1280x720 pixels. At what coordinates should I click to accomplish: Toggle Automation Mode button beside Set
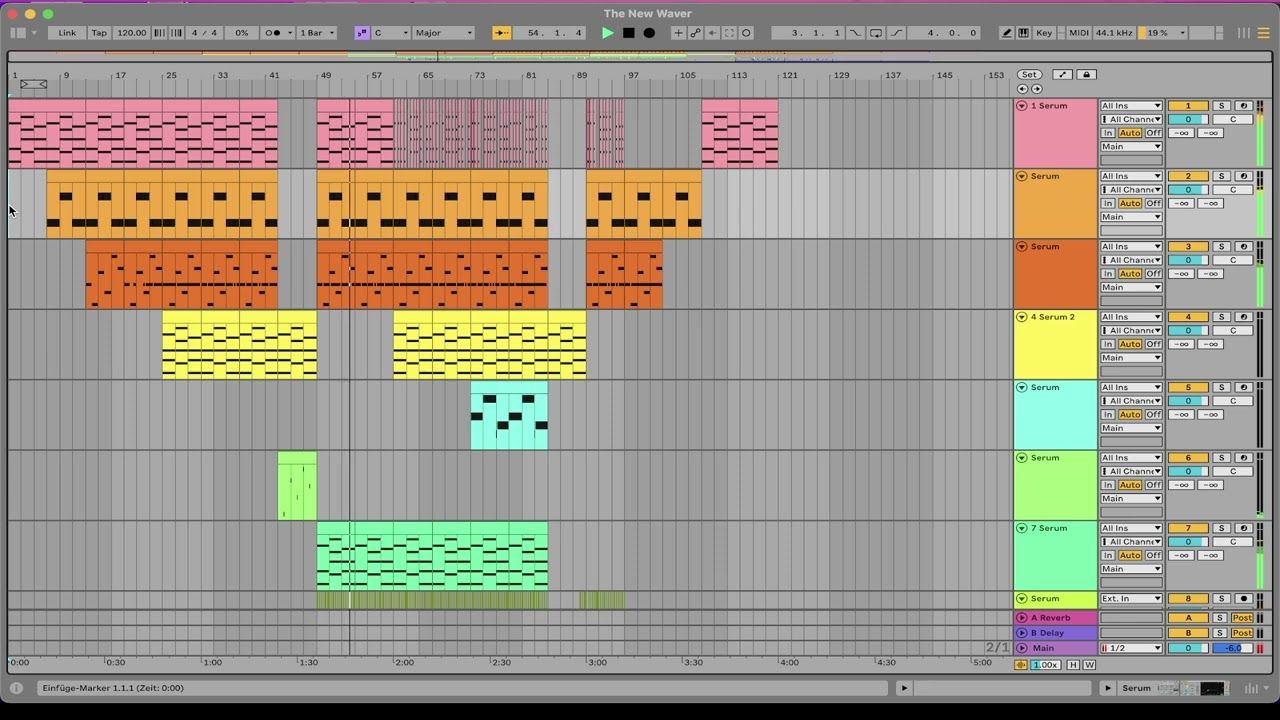(x=1062, y=75)
